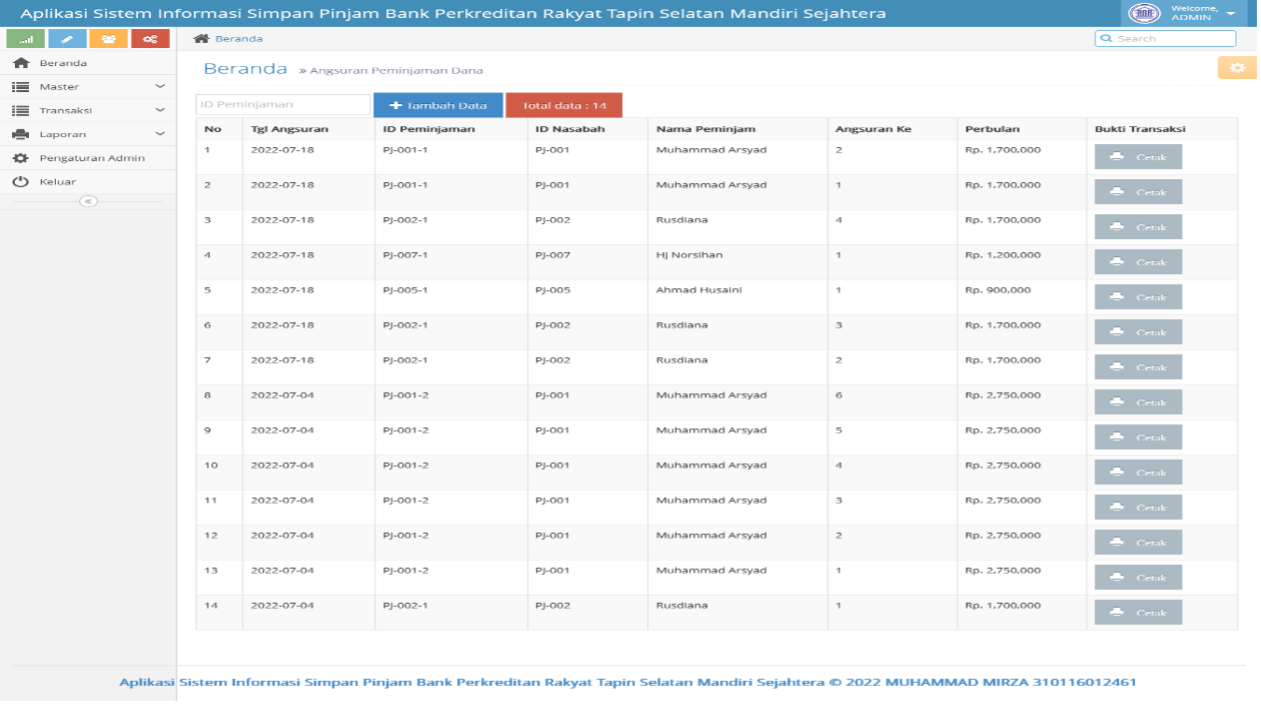Image resolution: width=1261 pixels, height=705 pixels.
Task: Click the home icon in breadcrumb bar
Action: (201, 39)
